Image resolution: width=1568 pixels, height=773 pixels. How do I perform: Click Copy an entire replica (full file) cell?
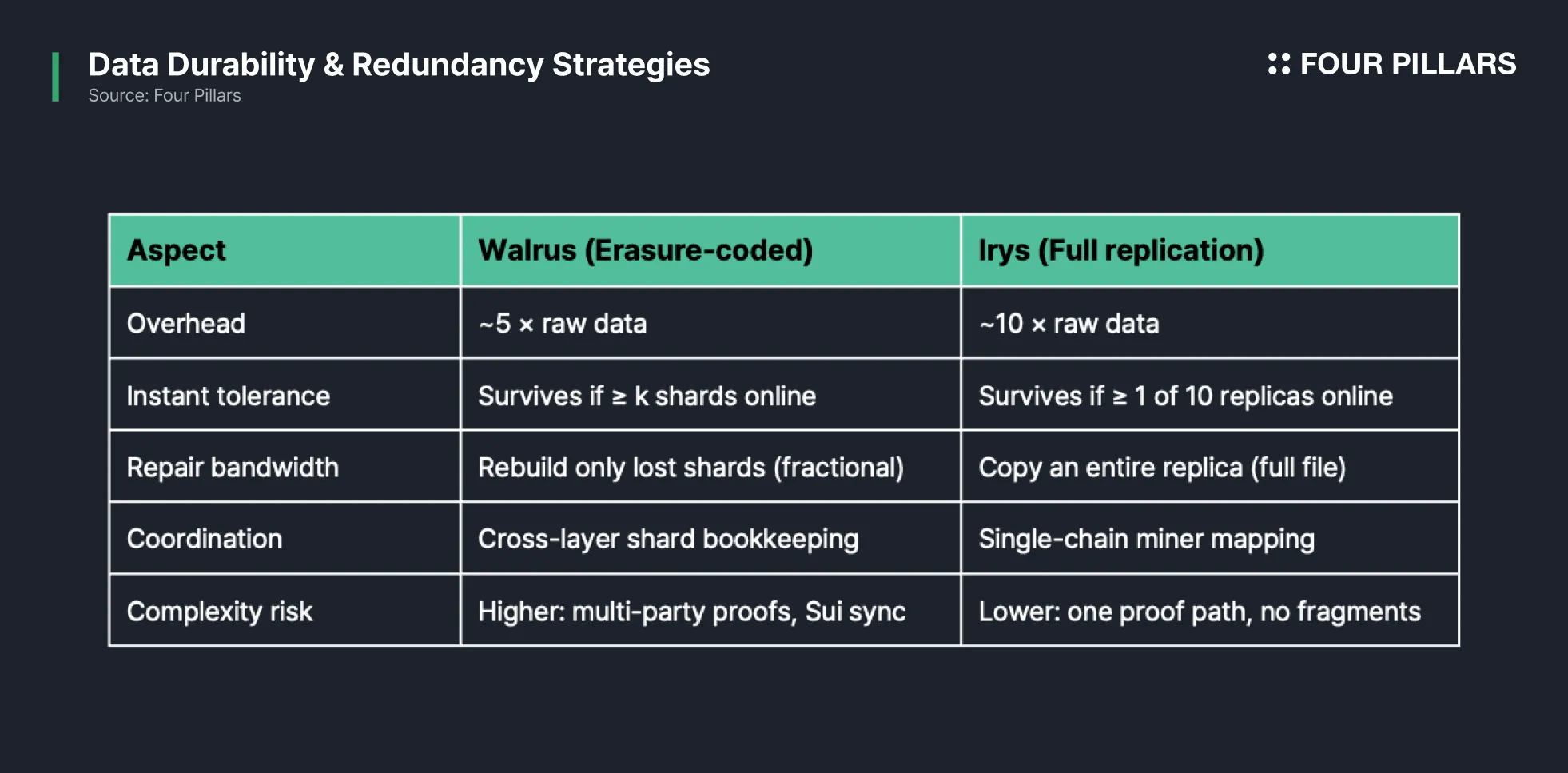1210,467
